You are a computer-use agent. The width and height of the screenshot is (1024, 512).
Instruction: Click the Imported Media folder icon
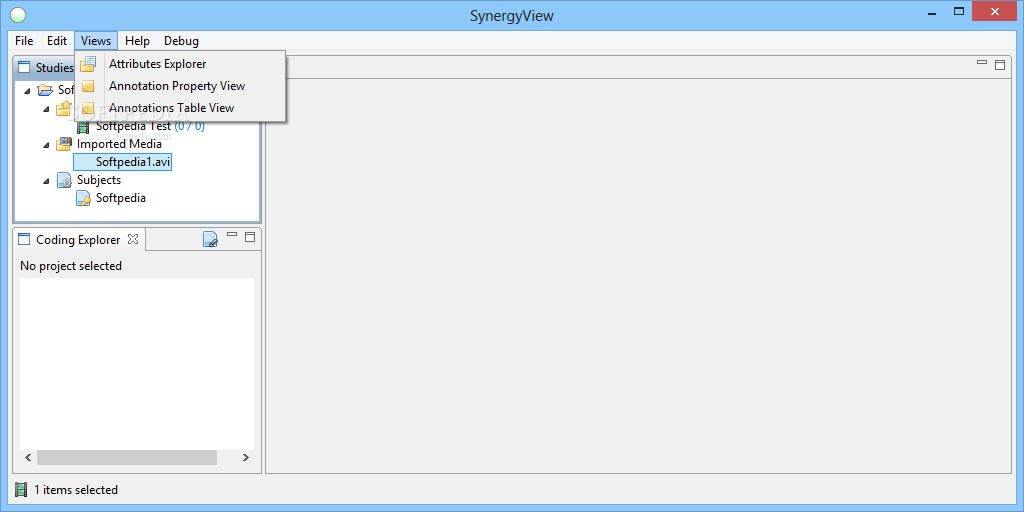pyautogui.click(x=64, y=144)
